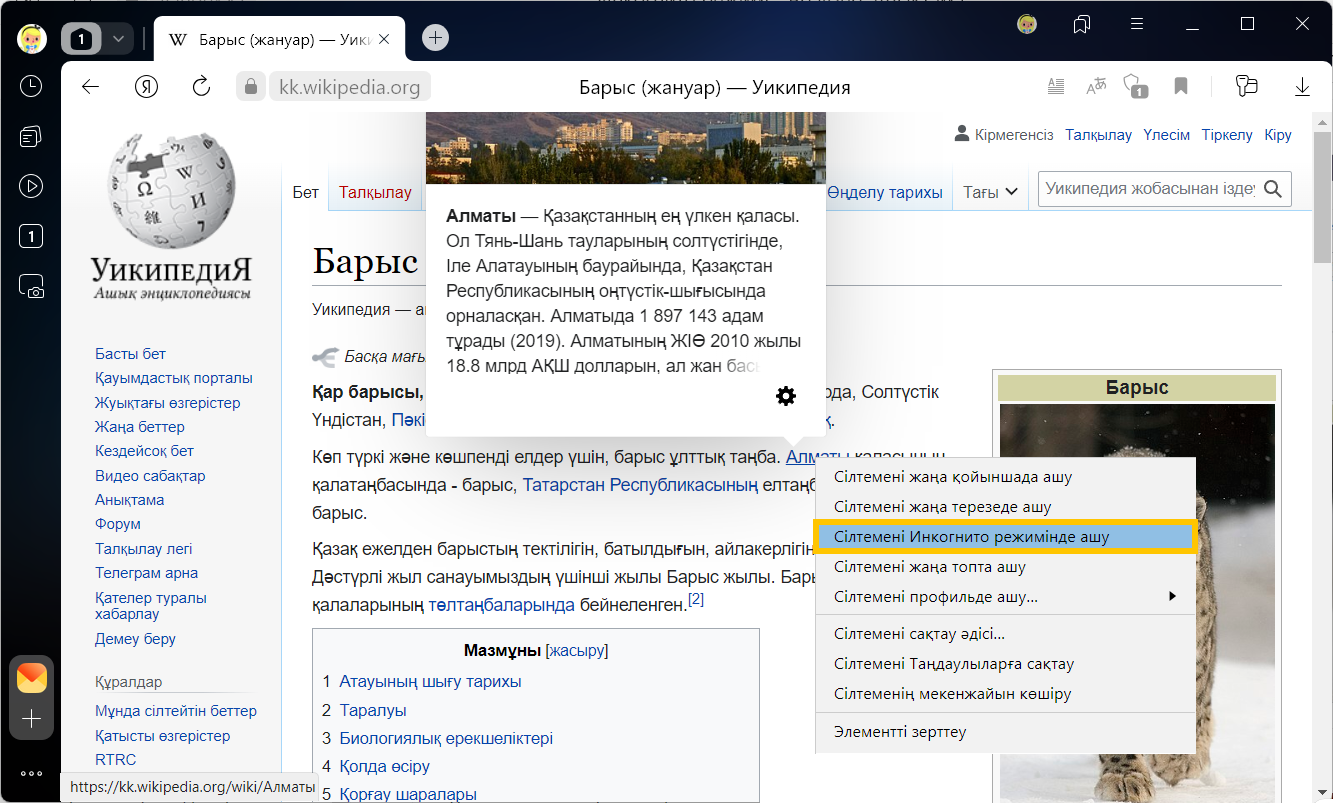Choose Сілтемені сақтау әдісі
The height and width of the screenshot is (803, 1333).
coord(1005,634)
